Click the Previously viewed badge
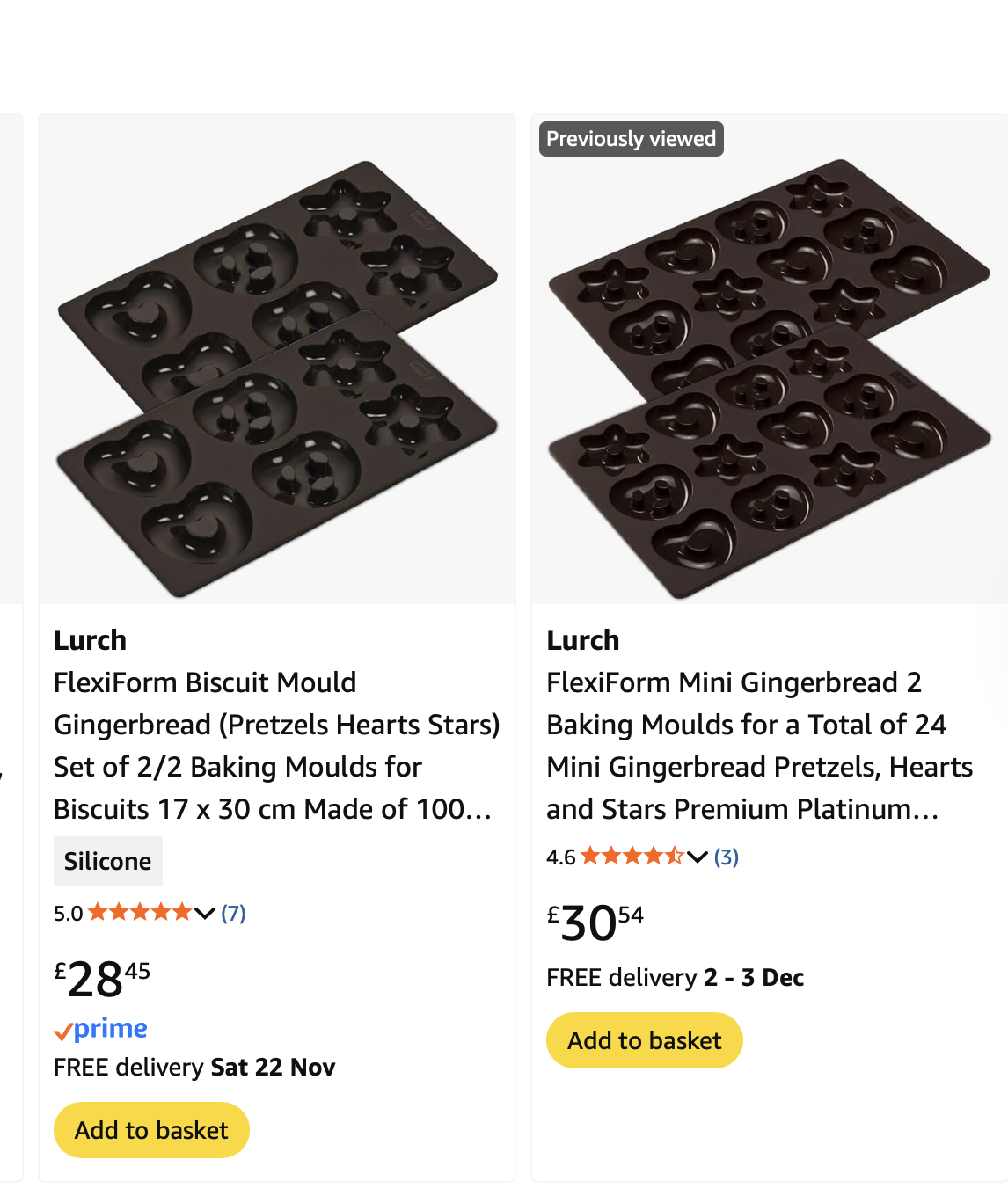 [631, 139]
